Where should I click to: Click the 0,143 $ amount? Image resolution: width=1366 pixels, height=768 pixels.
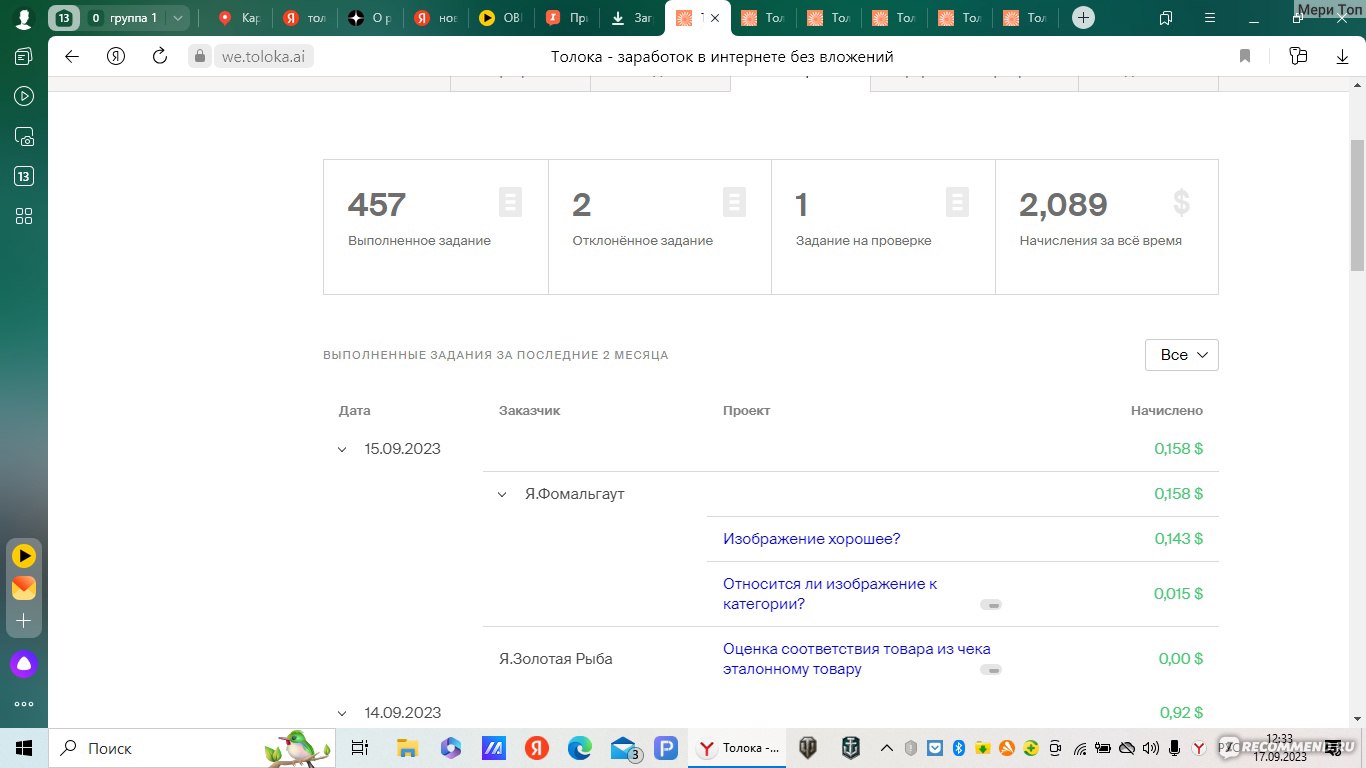click(x=1178, y=539)
